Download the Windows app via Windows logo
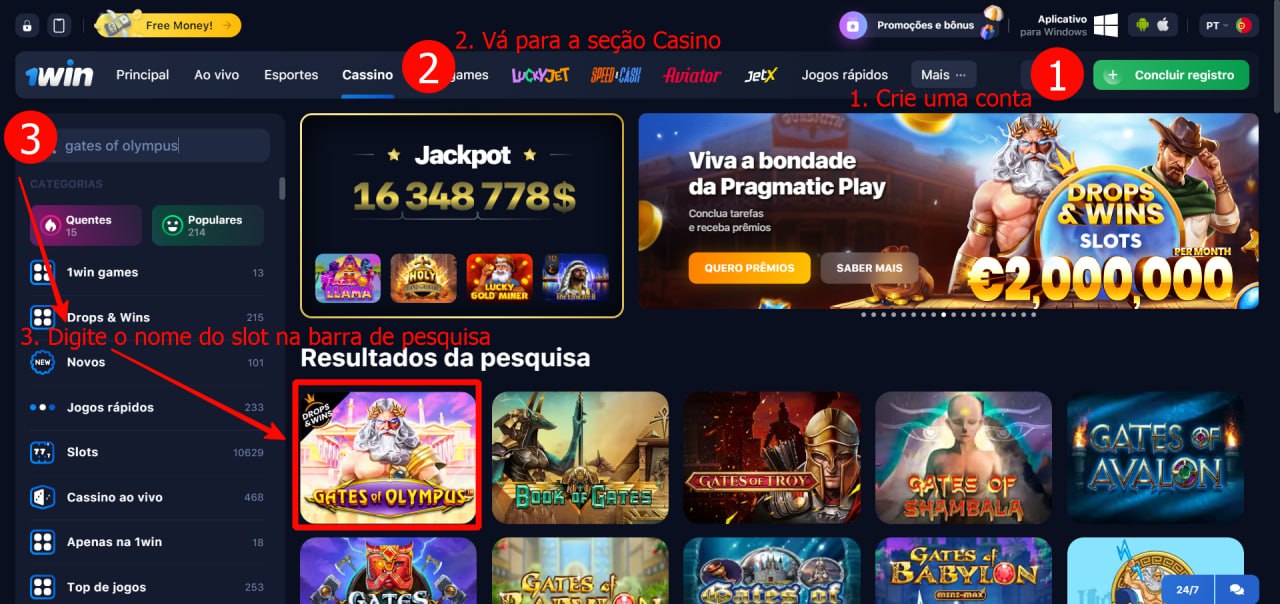 point(1105,25)
